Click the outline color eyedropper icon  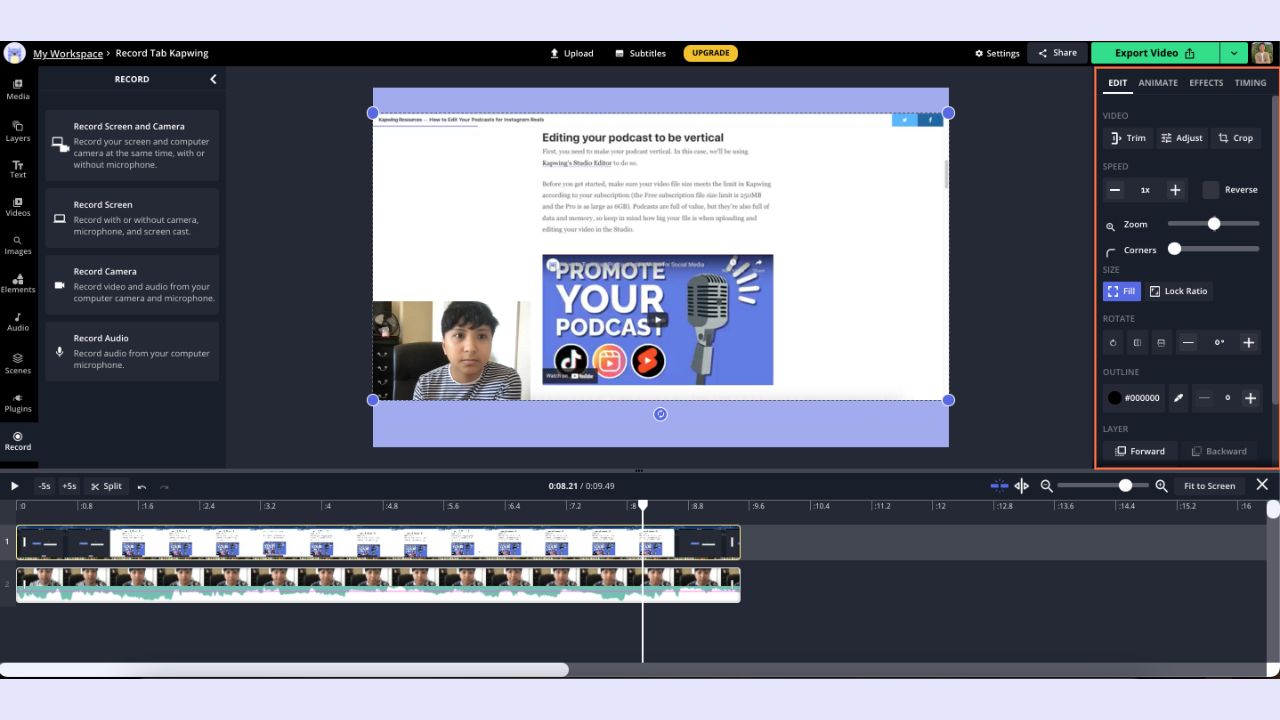point(1178,398)
